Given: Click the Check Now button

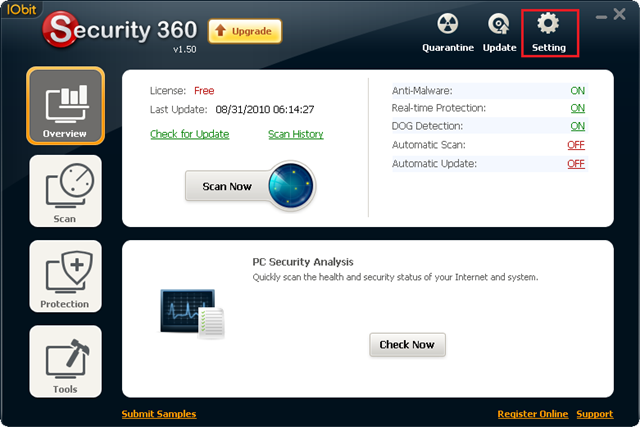Looking at the screenshot, I should click(407, 345).
